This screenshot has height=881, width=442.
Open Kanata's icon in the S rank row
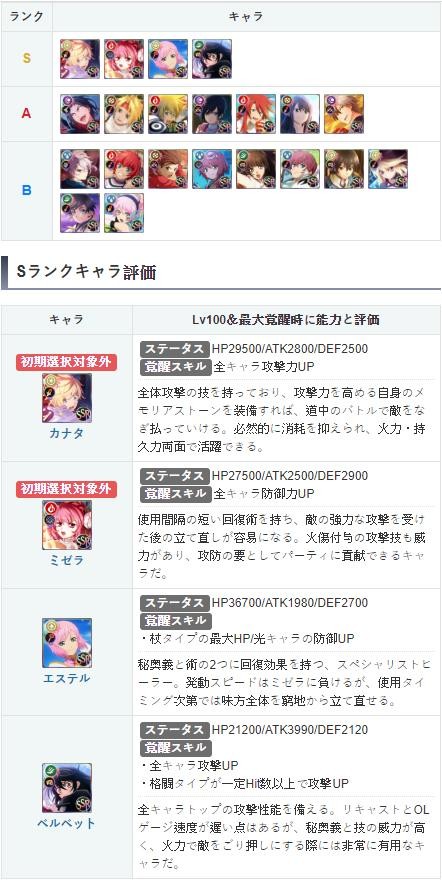tap(80, 59)
